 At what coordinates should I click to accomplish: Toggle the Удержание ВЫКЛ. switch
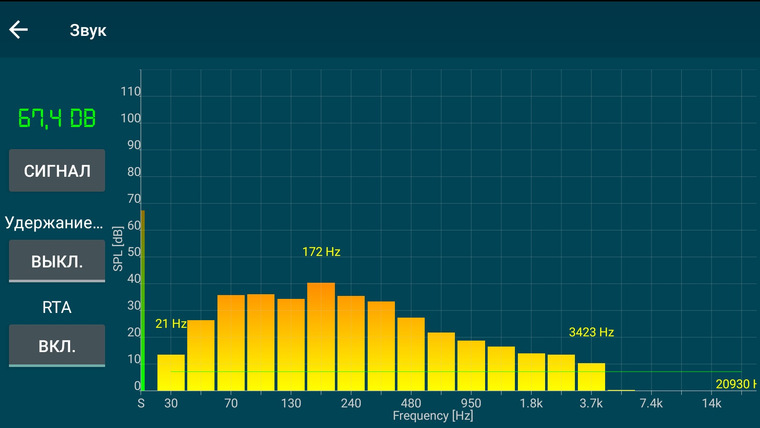click(57, 261)
